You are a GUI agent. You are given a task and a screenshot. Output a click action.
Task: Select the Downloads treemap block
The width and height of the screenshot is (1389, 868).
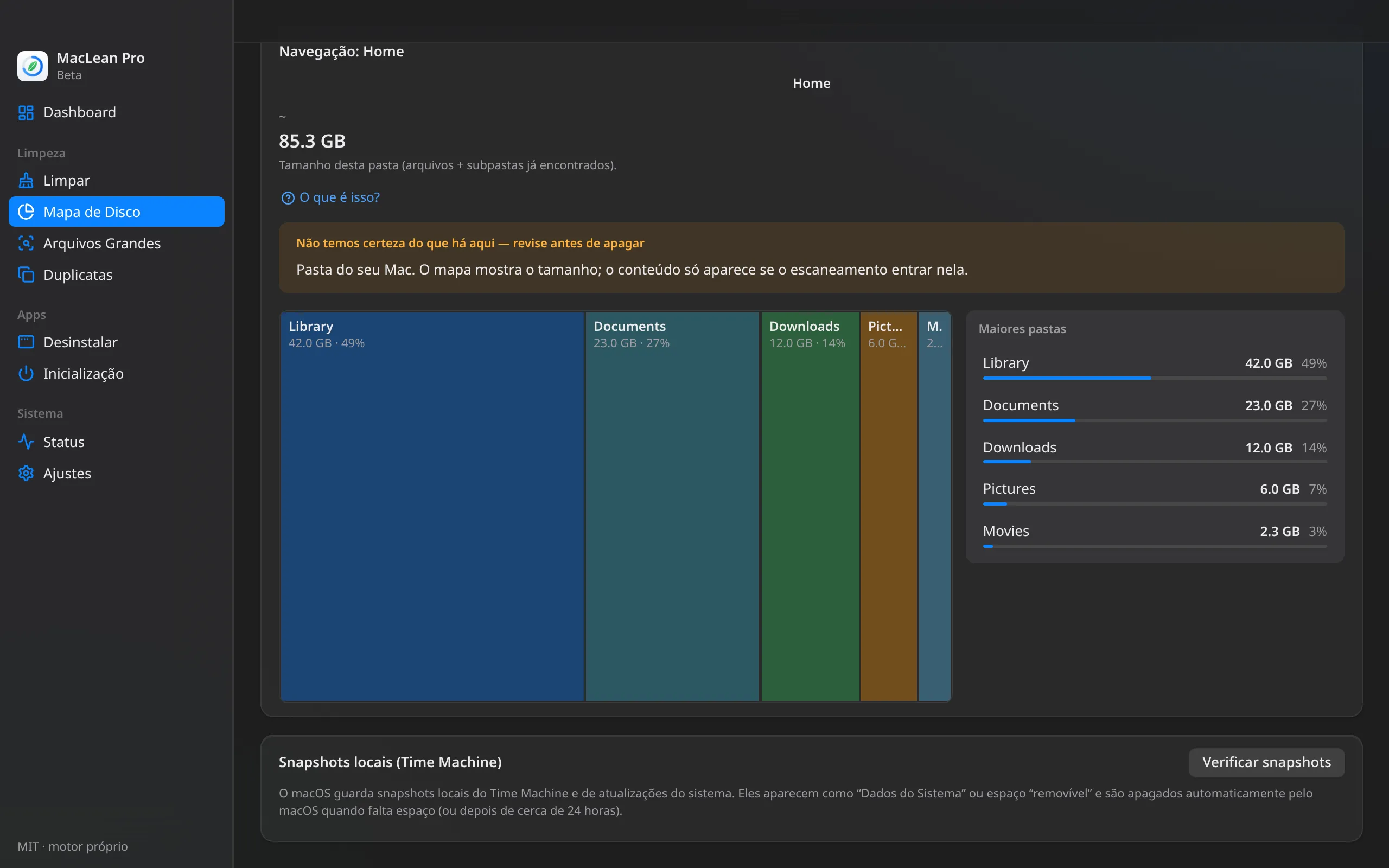[810, 506]
